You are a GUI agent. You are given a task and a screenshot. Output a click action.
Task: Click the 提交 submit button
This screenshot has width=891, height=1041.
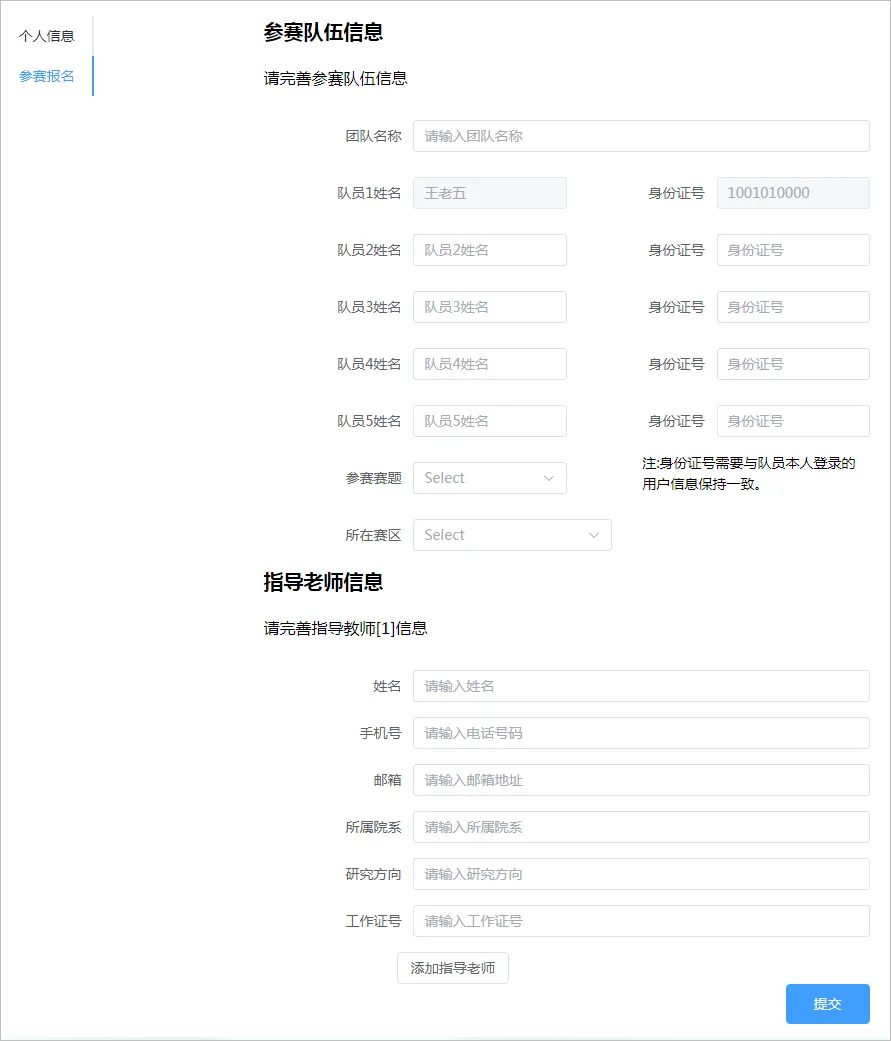coord(827,1004)
